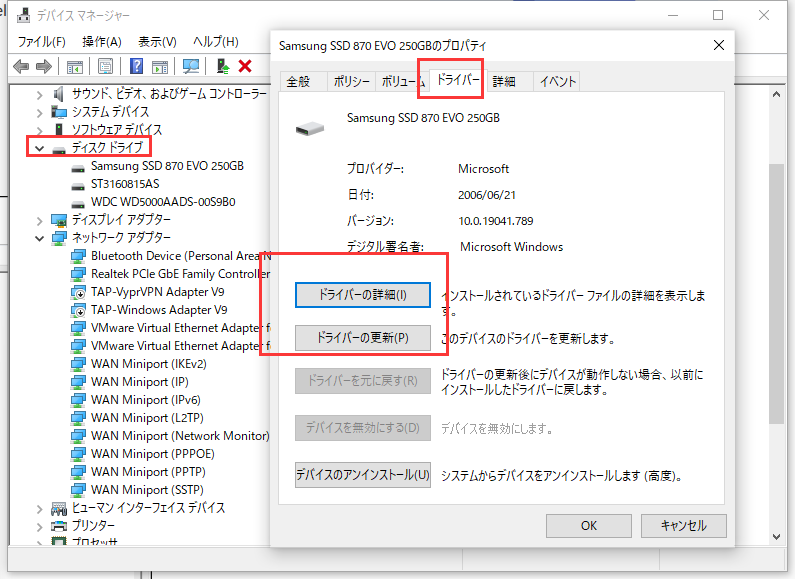The height and width of the screenshot is (579, 795).
Task: Click the SSD drive image in Properties dialog
Action: click(310, 128)
